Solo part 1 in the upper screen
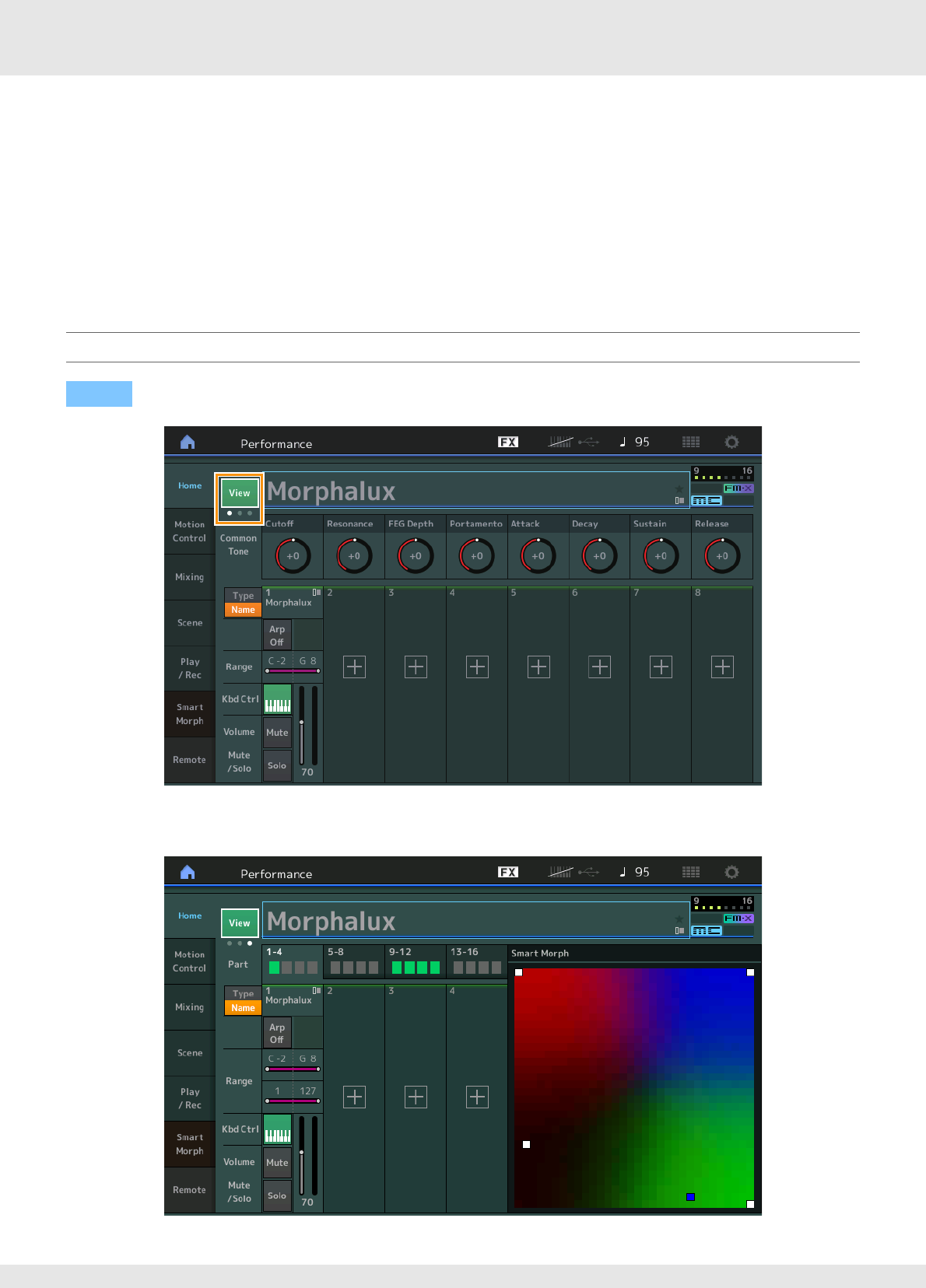The height and width of the screenshot is (1288, 926). 277,765
